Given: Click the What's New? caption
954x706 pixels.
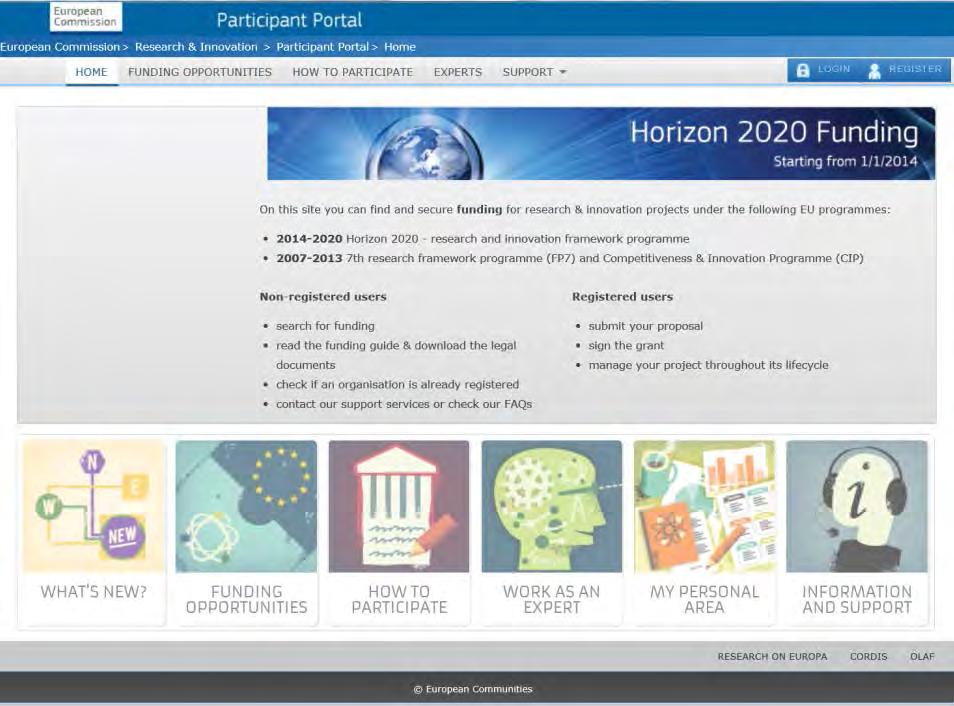Looking at the screenshot, I should (94, 592).
